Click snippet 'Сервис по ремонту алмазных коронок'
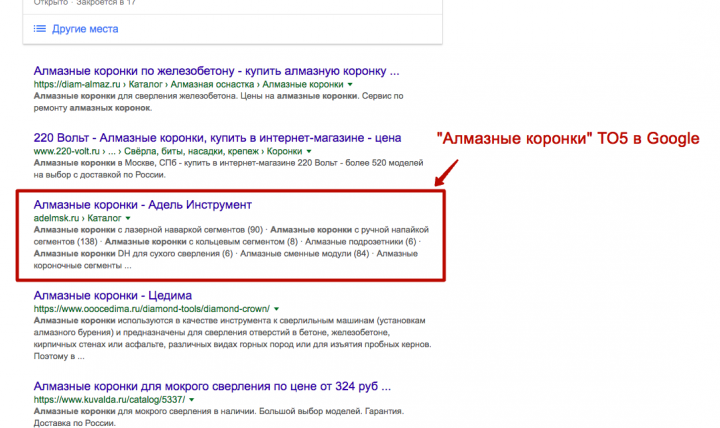 (x=219, y=102)
